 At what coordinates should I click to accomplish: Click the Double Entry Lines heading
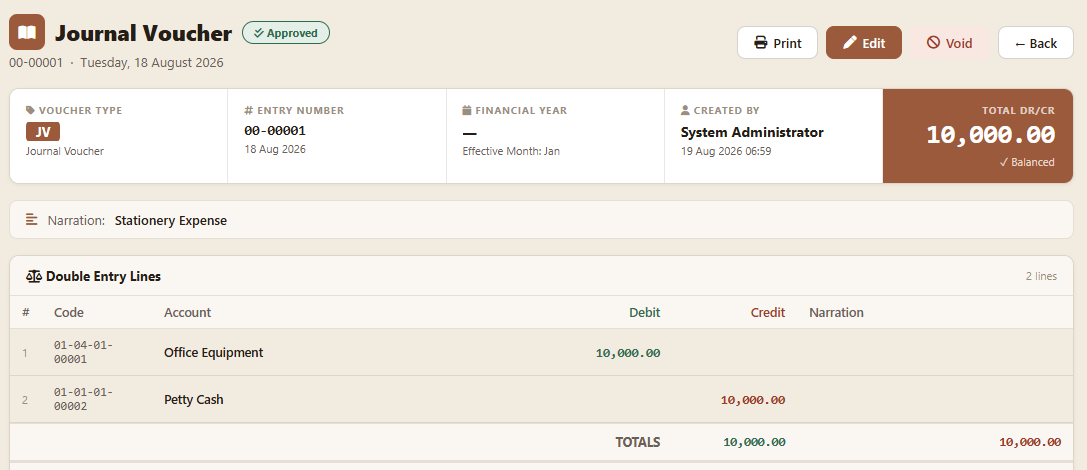pos(103,276)
